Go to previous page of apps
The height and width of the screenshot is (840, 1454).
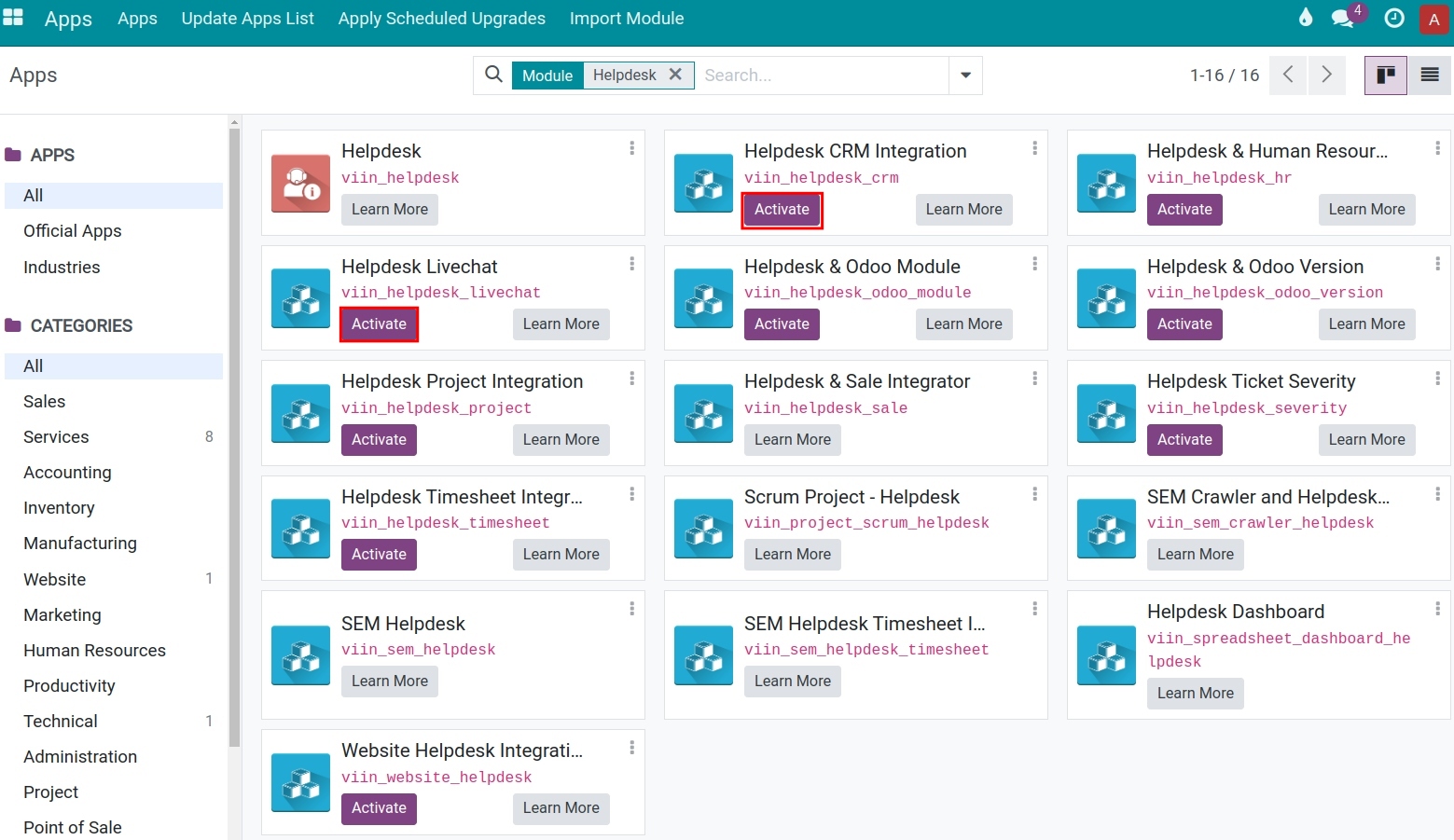point(1288,75)
